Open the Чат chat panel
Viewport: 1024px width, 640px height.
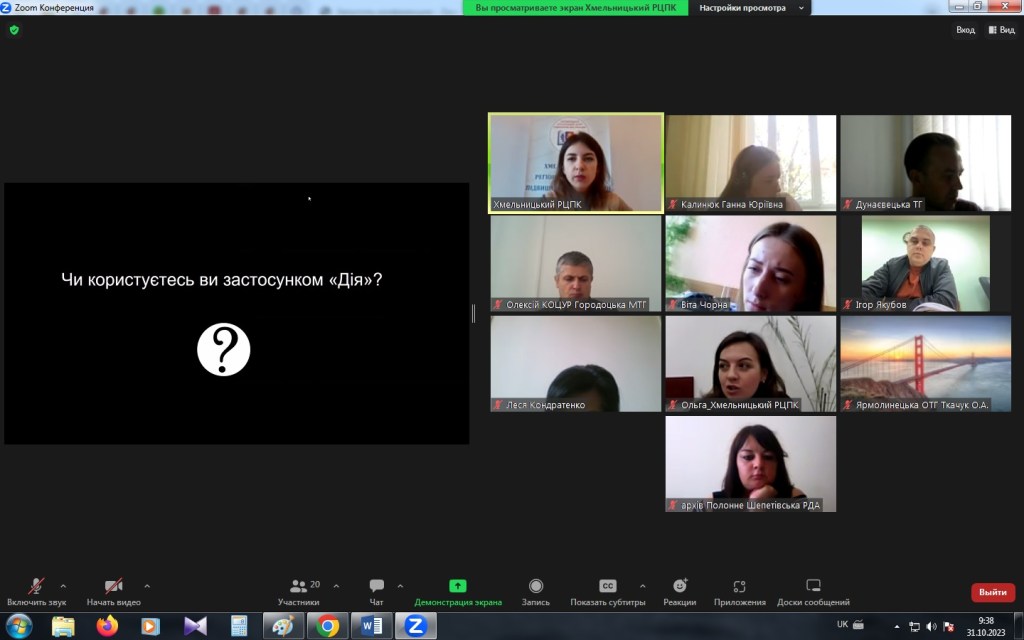376,591
